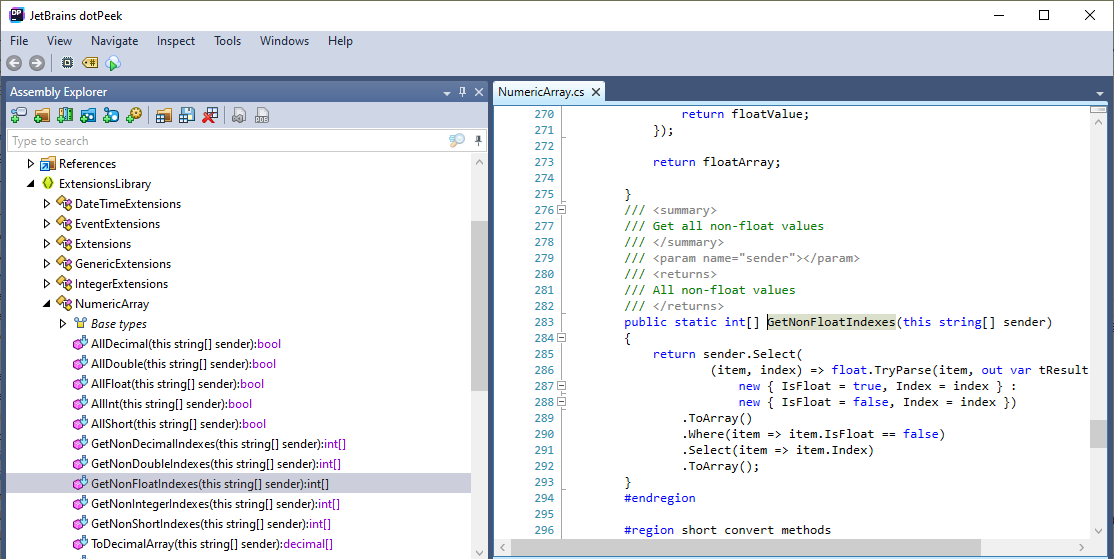Image resolution: width=1114 pixels, height=559 pixels.
Task: Pin the search filter pushpin icon
Action: tap(479, 141)
